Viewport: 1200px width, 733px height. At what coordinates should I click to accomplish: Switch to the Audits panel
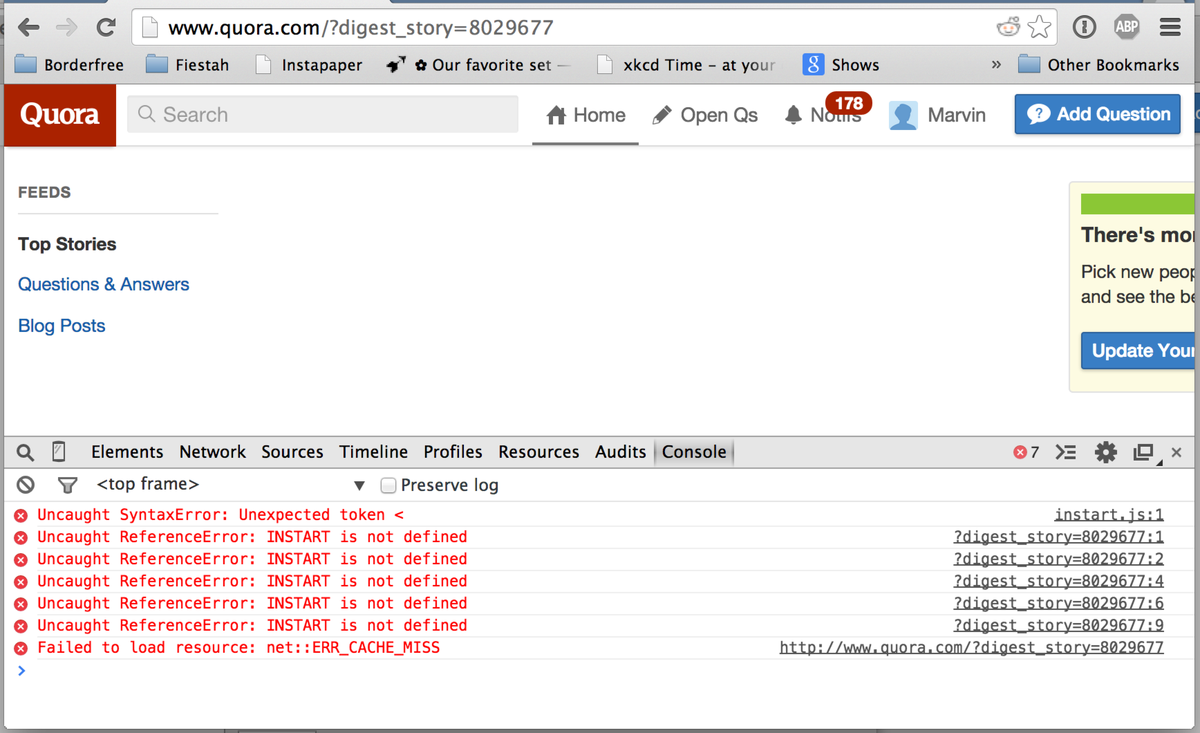point(621,452)
